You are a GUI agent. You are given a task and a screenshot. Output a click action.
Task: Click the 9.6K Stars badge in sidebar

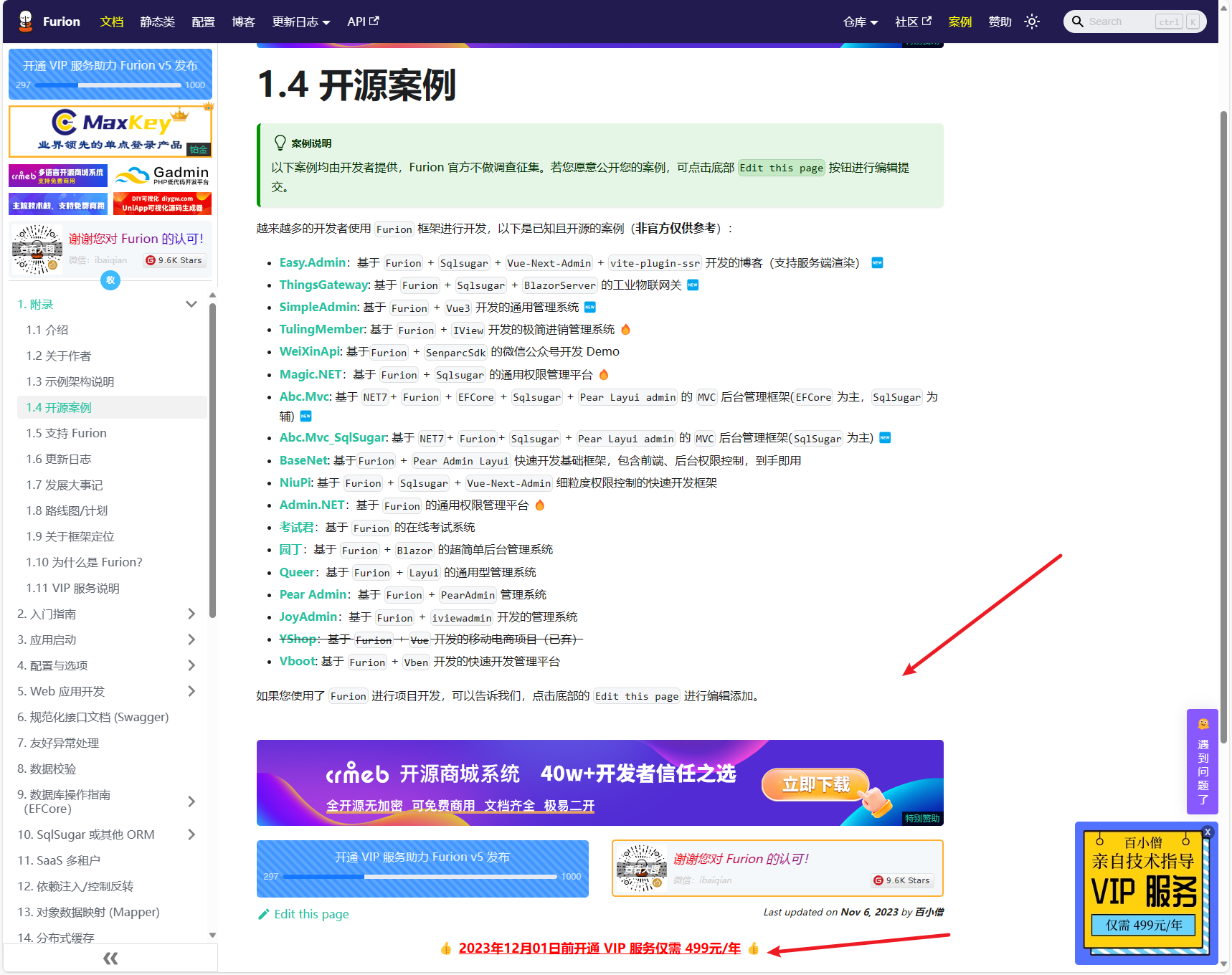tap(174, 260)
